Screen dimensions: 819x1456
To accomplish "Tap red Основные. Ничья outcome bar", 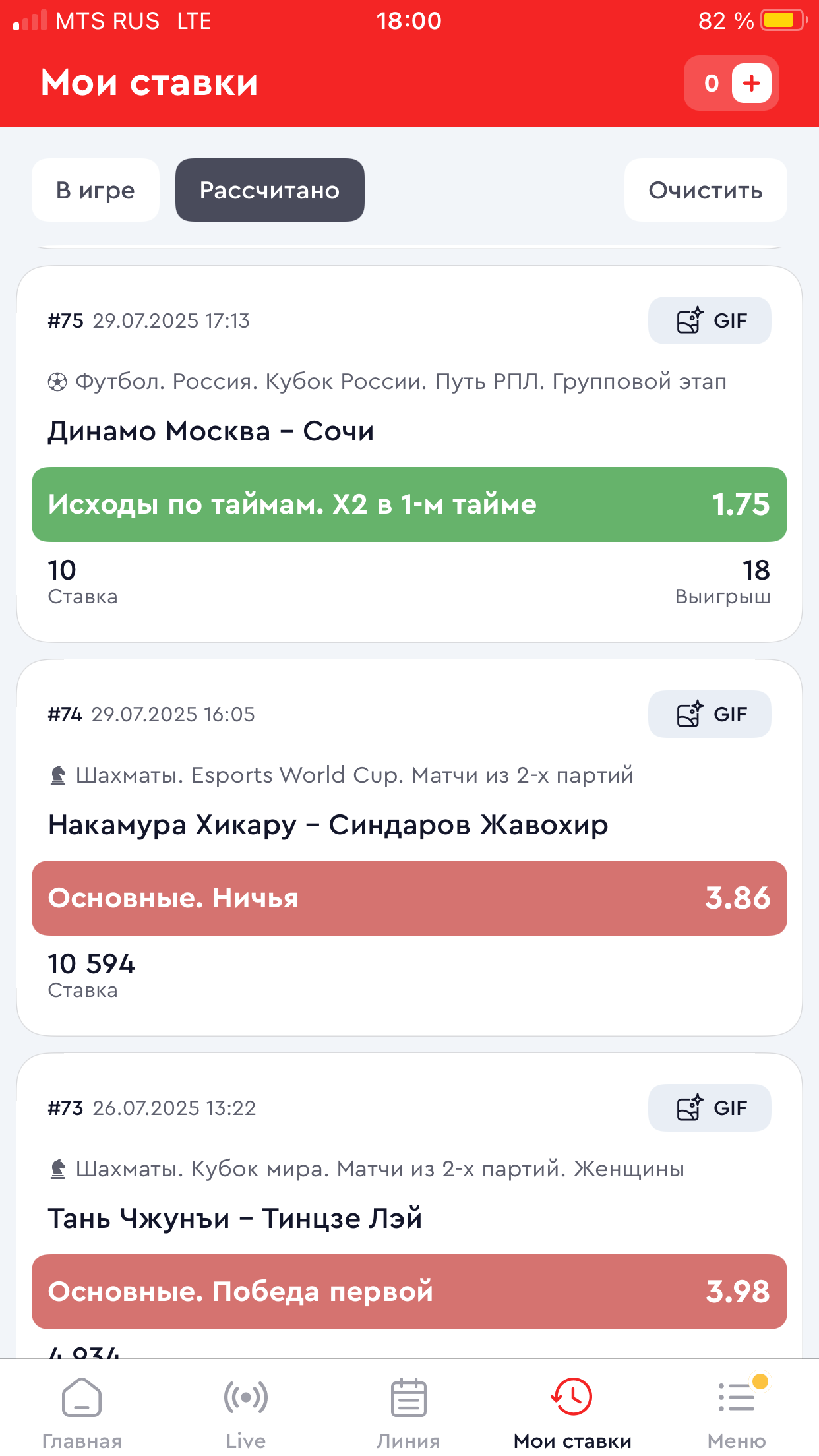I will 409,898.
